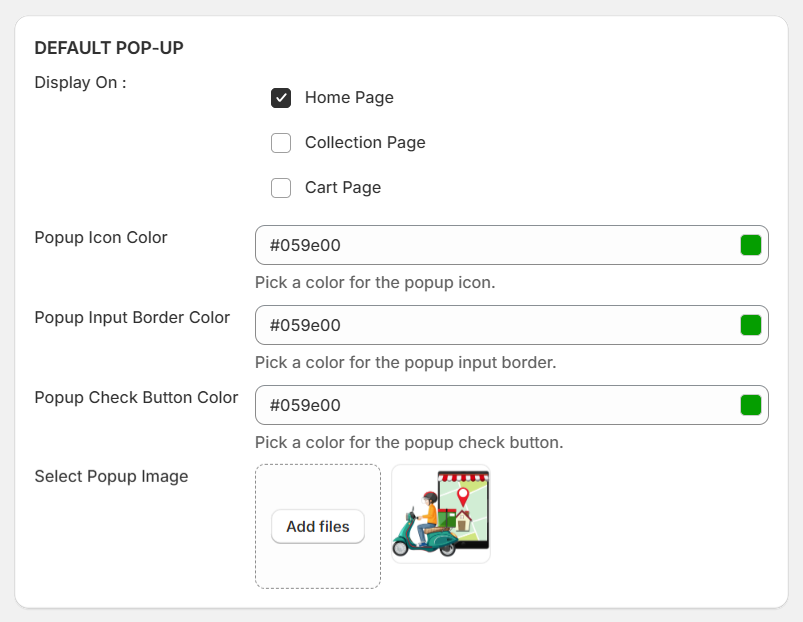Click the Collection Page label text
803x622 pixels.
(365, 142)
